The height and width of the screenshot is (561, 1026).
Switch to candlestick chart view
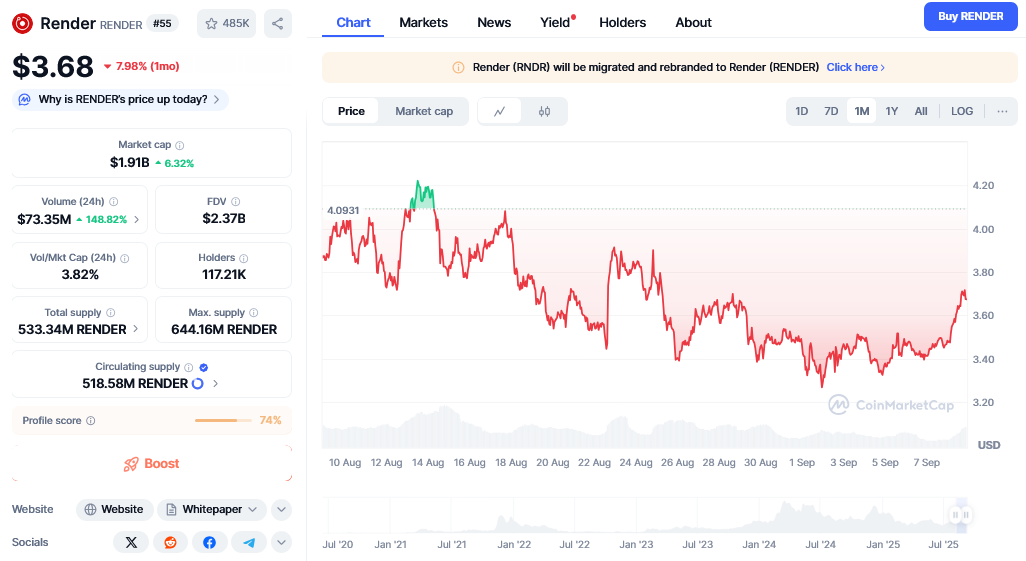tap(544, 111)
